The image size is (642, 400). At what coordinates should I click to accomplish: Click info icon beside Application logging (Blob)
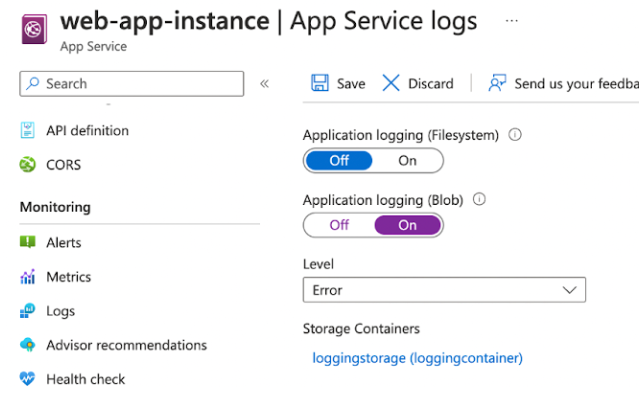479,199
